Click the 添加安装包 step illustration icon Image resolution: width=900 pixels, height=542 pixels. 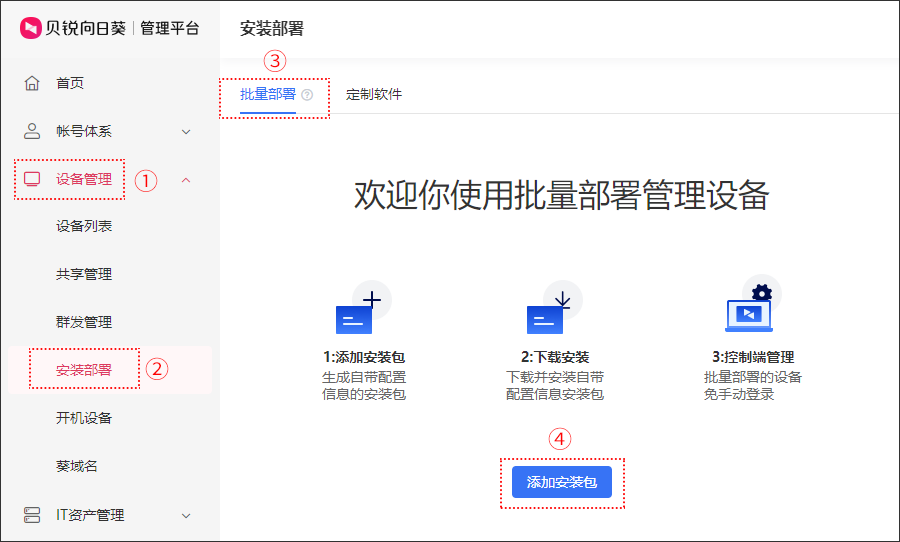(363, 307)
